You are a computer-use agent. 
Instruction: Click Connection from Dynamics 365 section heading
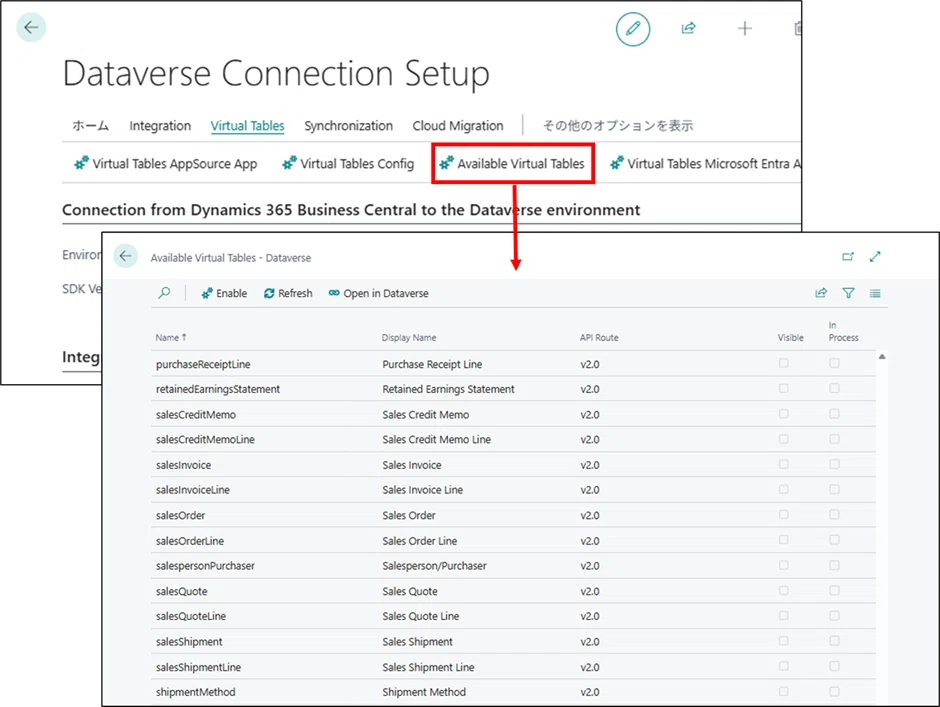pyautogui.click(x=351, y=210)
